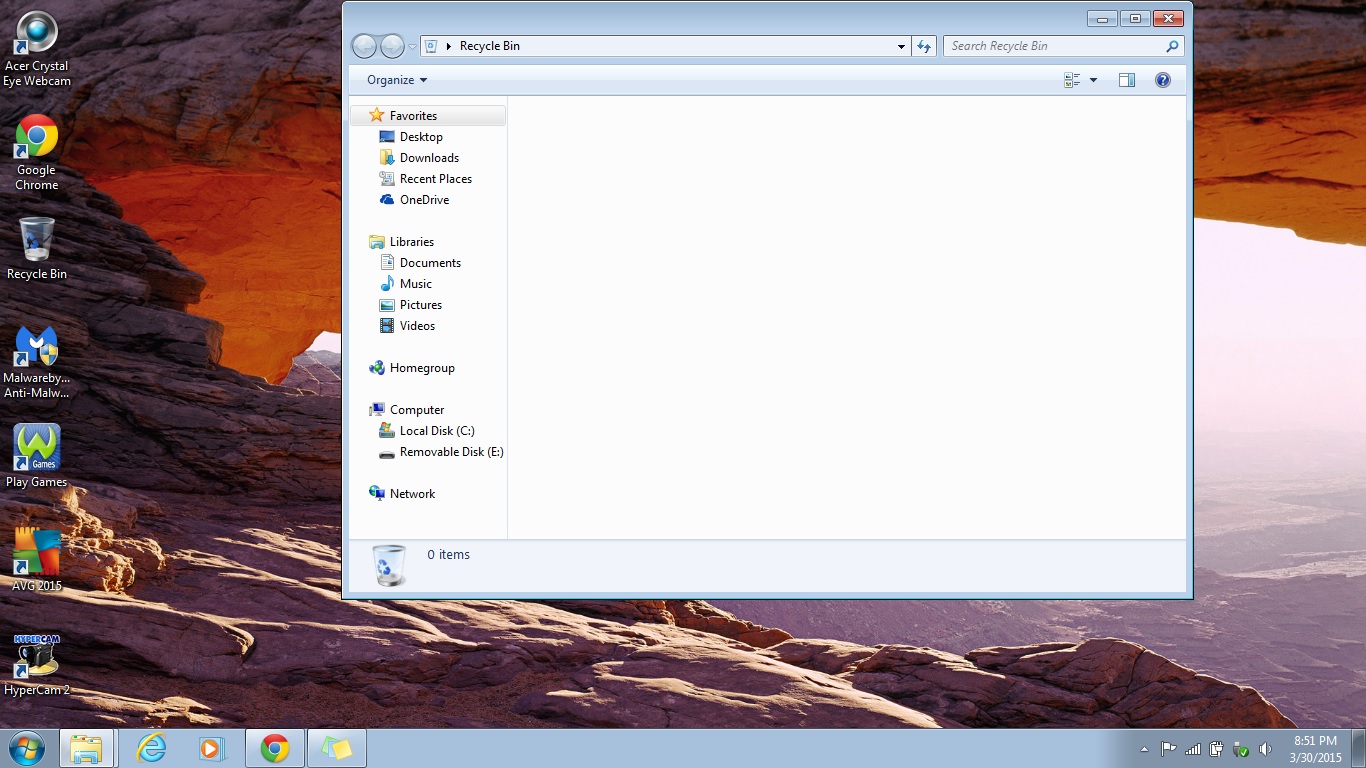Open the taskbar clock and date
The width and height of the screenshot is (1366, 768).
(1315, 749)
